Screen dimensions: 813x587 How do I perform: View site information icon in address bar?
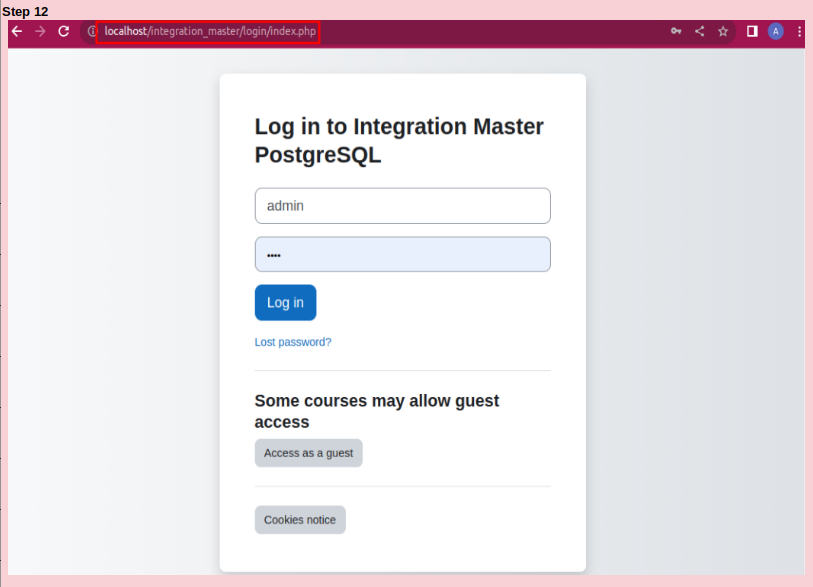coord(92,31)
